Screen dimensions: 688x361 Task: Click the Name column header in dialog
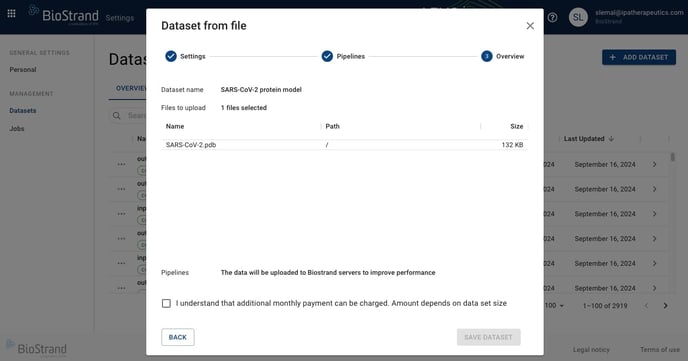click(x=175, y=126)
